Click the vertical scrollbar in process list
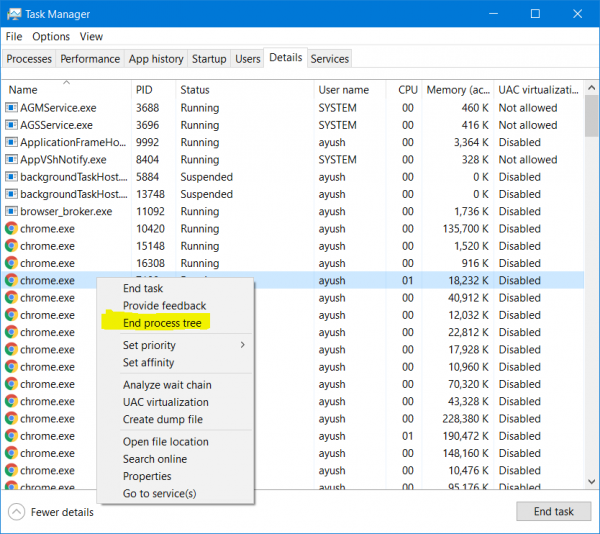600x534 pixels. tap(592, 300)
